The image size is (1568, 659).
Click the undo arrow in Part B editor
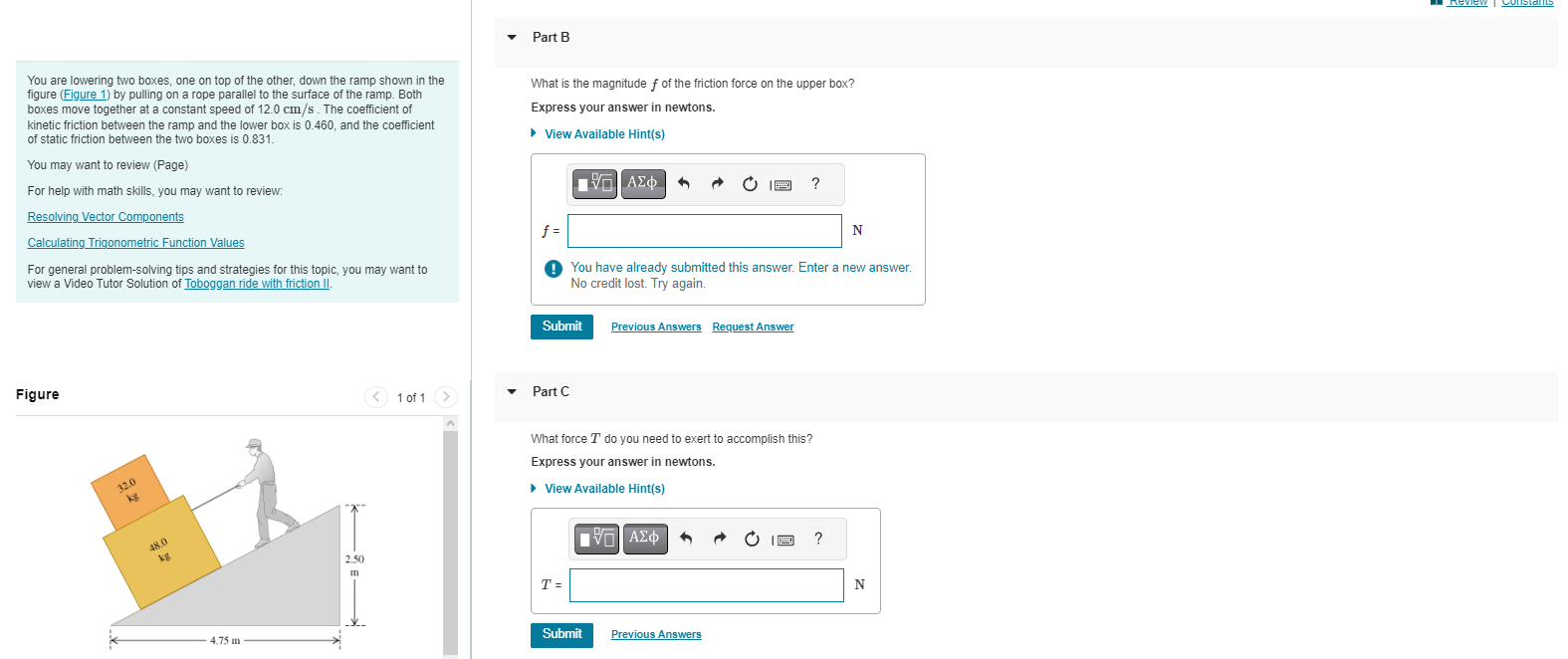[x=684, y=183]
